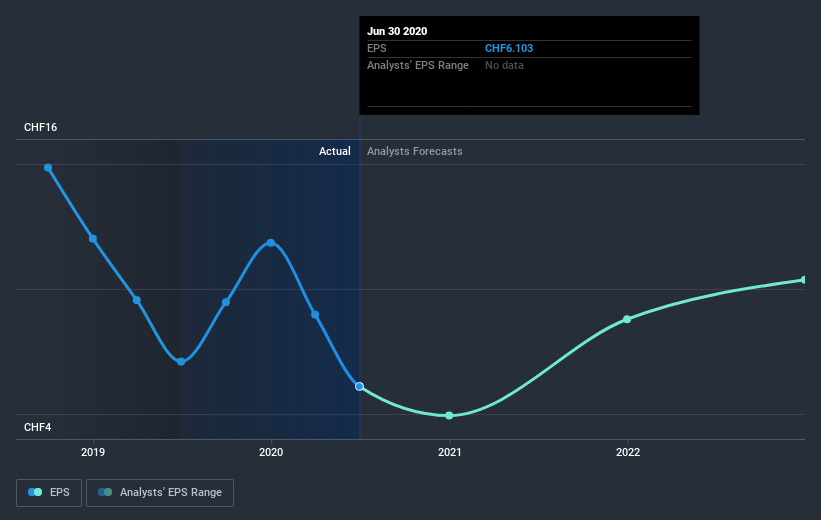Click the 2019 x-axis label

point(93,452)
